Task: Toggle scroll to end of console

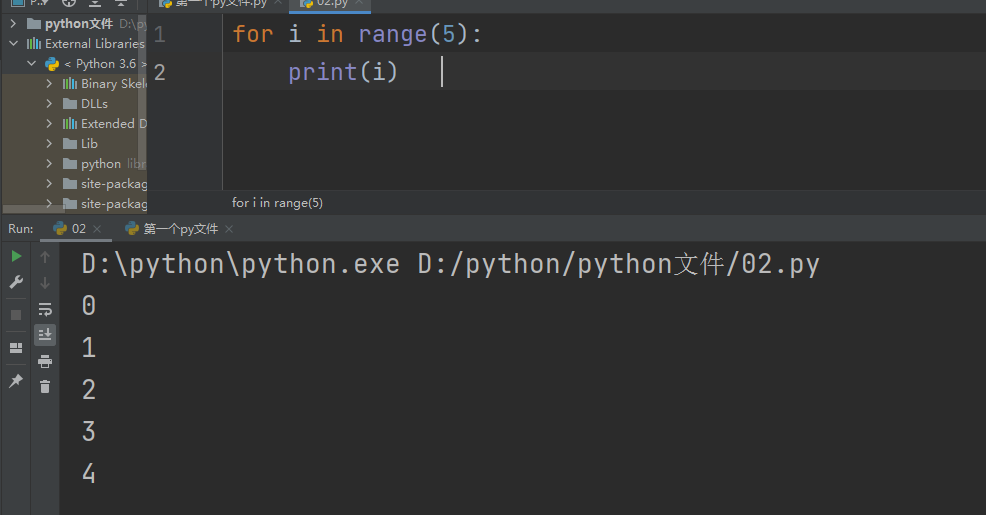Action: point(45,335)
